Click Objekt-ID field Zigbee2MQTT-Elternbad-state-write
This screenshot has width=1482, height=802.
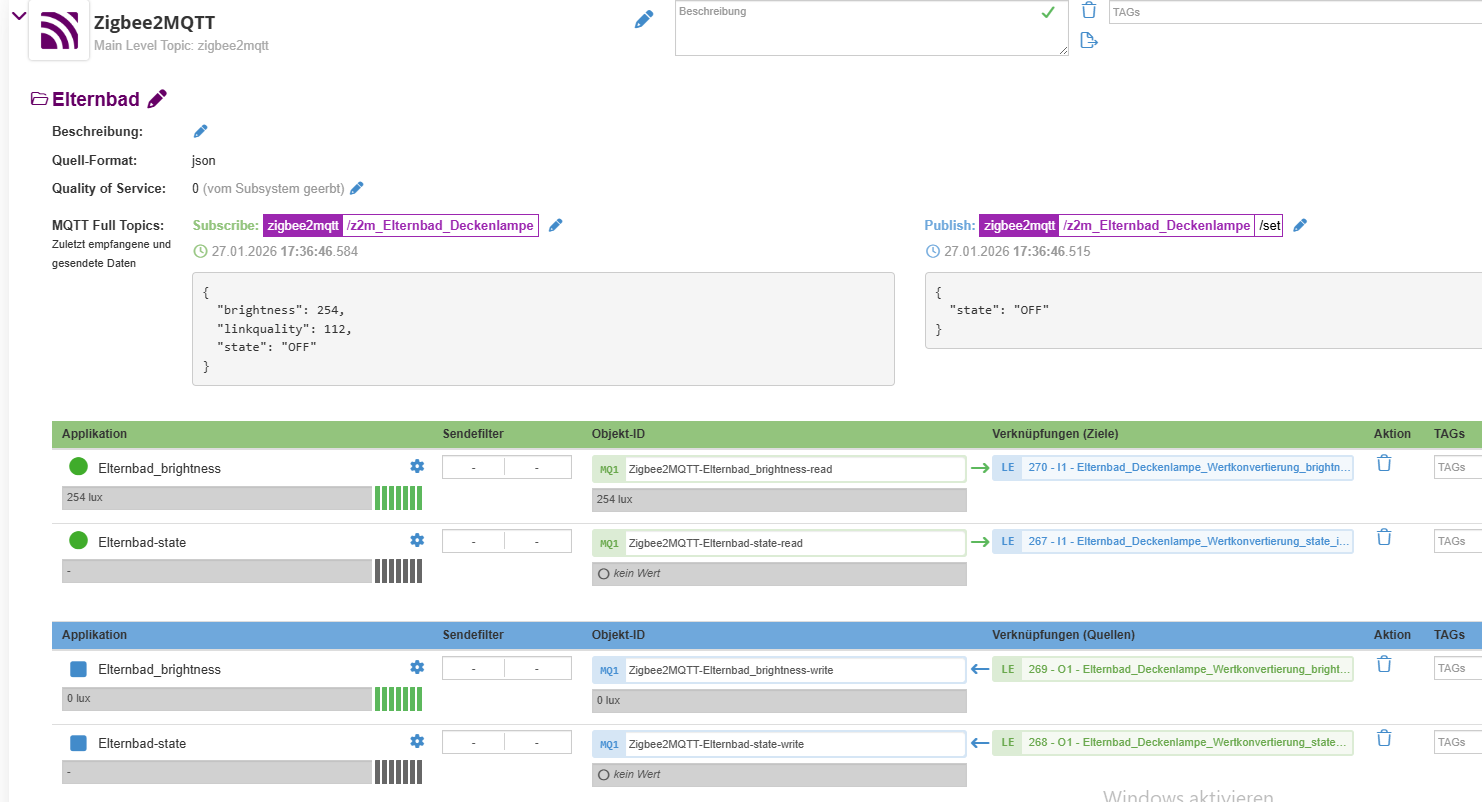[794, 744]
